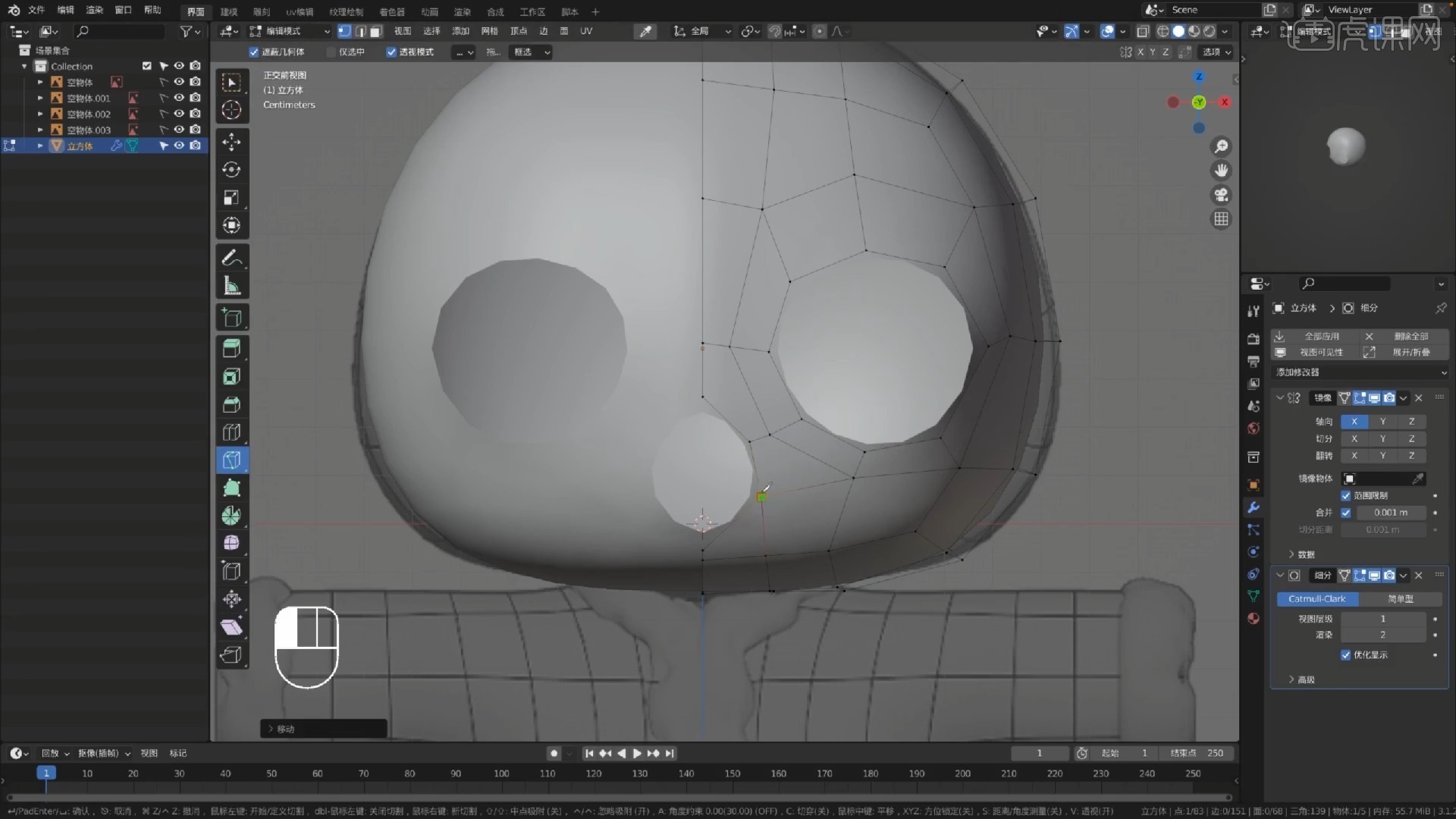Open the 网格 menu in viewport header
This screenshot has height=819, width=1456.
(x=490, y=31)
